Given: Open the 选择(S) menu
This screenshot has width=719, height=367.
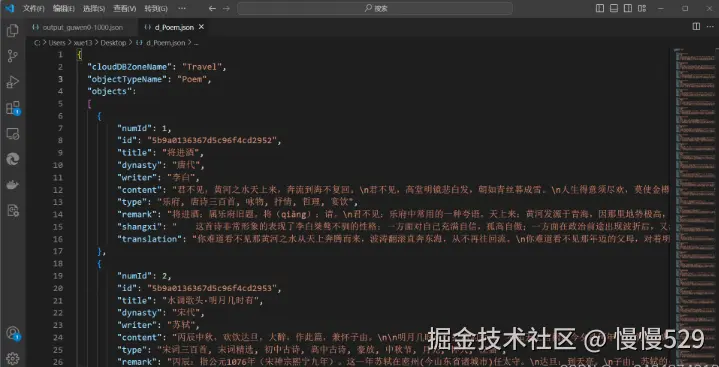Looking at the screenshot, I should coord(94,8).
